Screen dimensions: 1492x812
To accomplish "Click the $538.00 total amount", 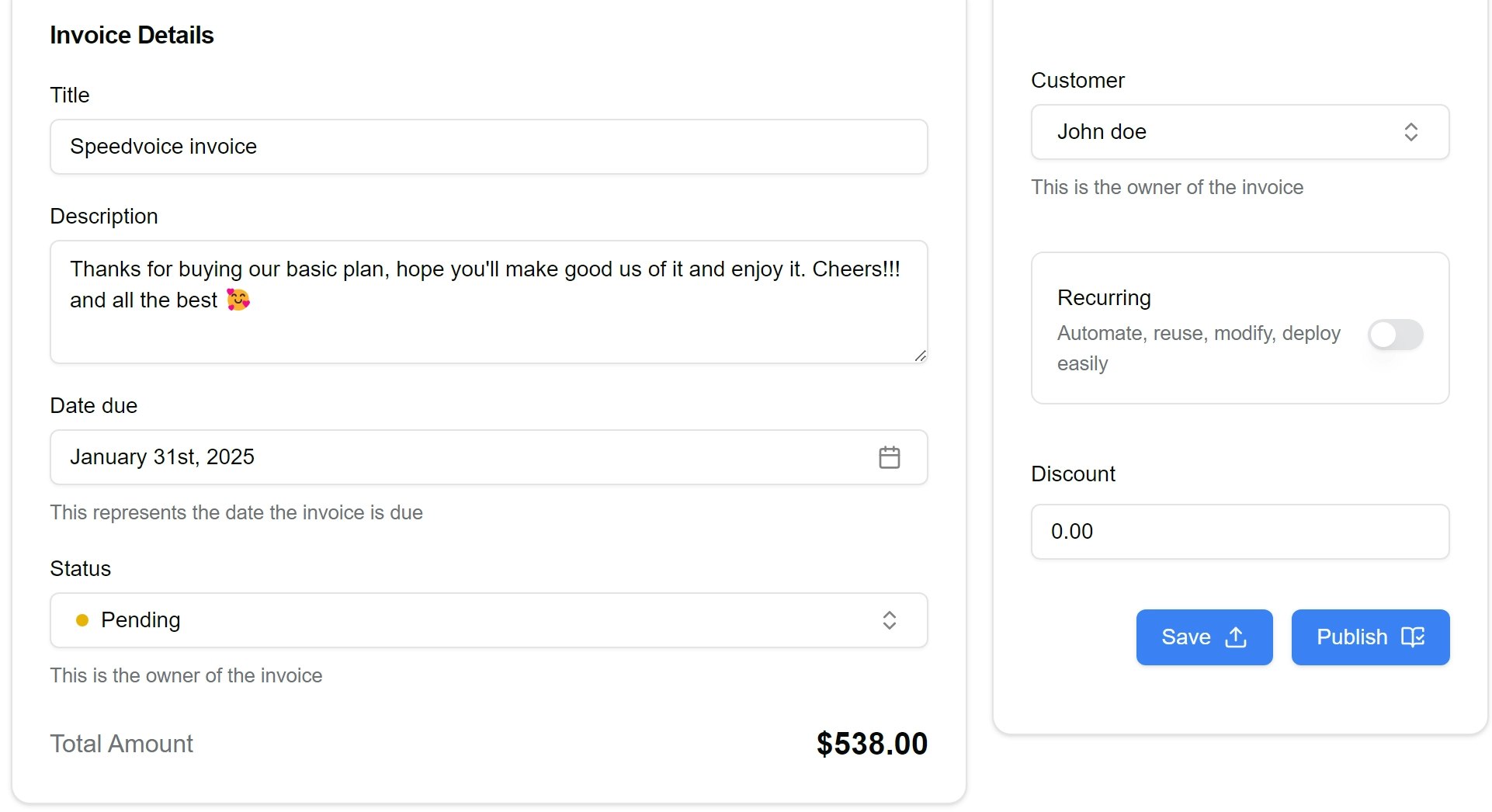I will 871,744.
